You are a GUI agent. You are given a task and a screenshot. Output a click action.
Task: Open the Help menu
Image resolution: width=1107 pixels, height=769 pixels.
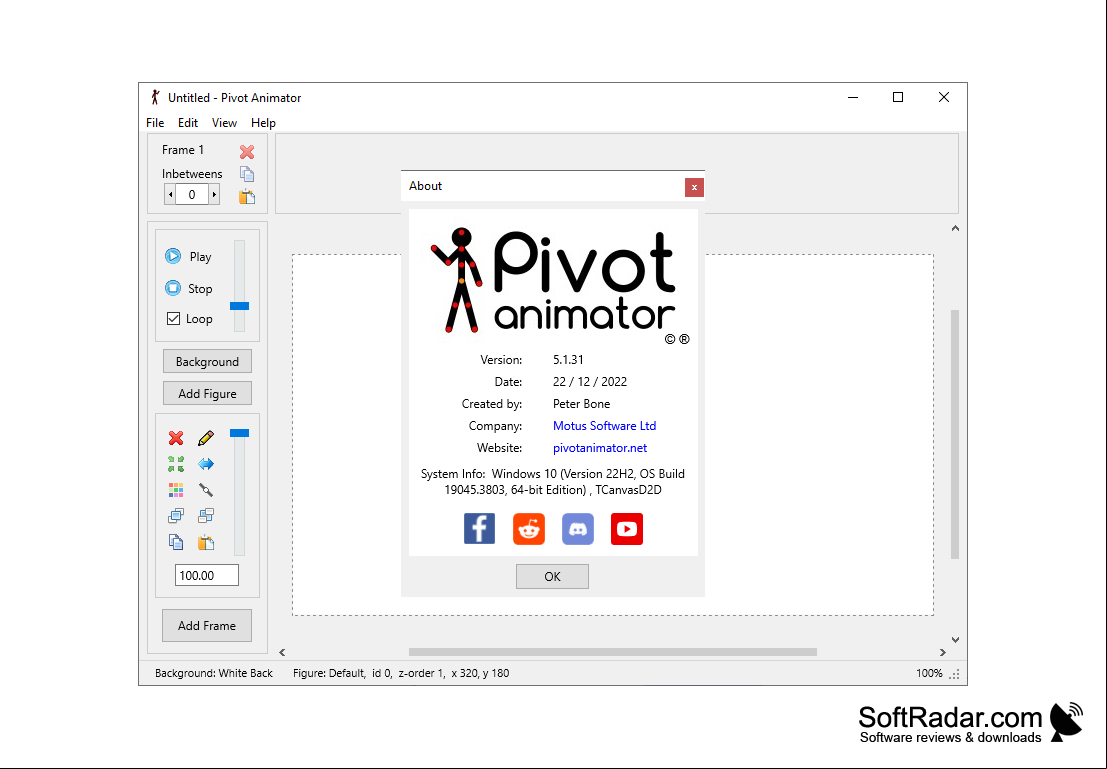pos(263,123)
